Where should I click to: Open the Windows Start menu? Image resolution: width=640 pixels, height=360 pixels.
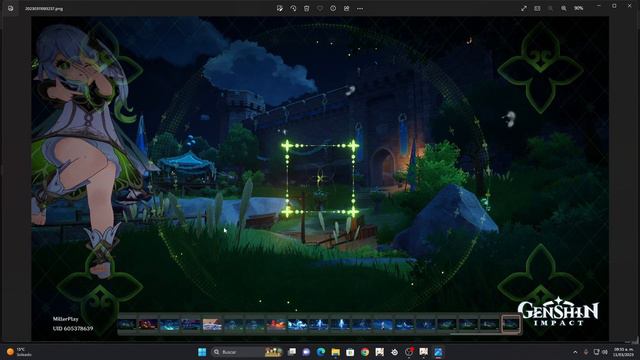click(x=202, y=352)
